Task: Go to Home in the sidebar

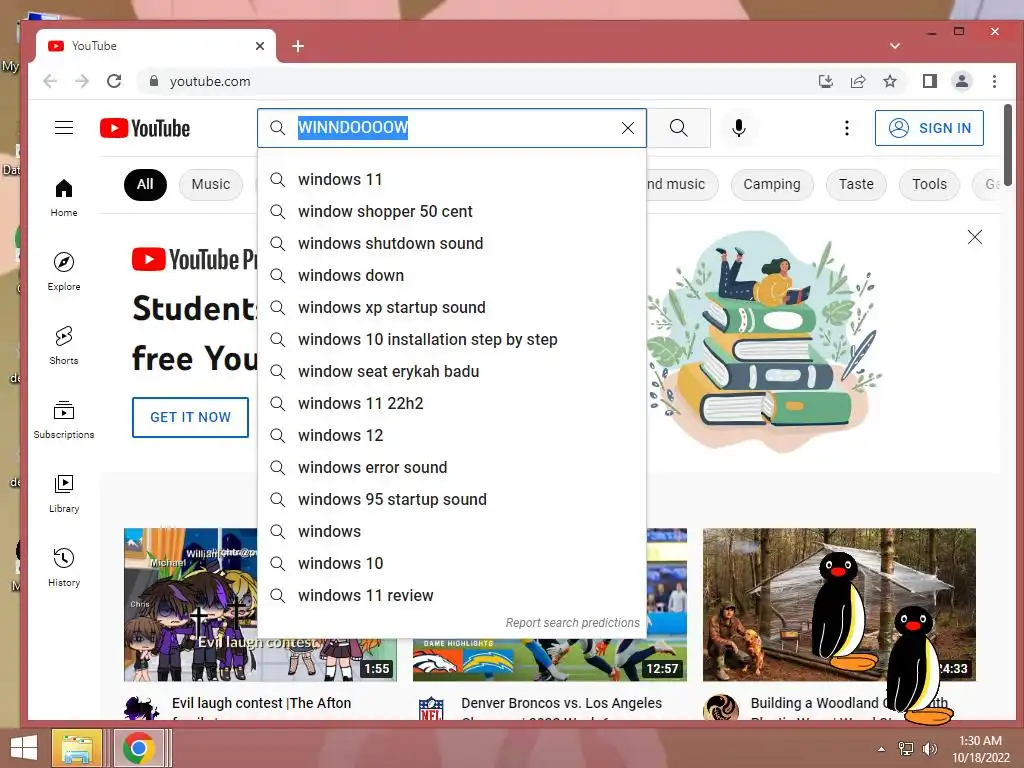Action: [x=64, y=198]
